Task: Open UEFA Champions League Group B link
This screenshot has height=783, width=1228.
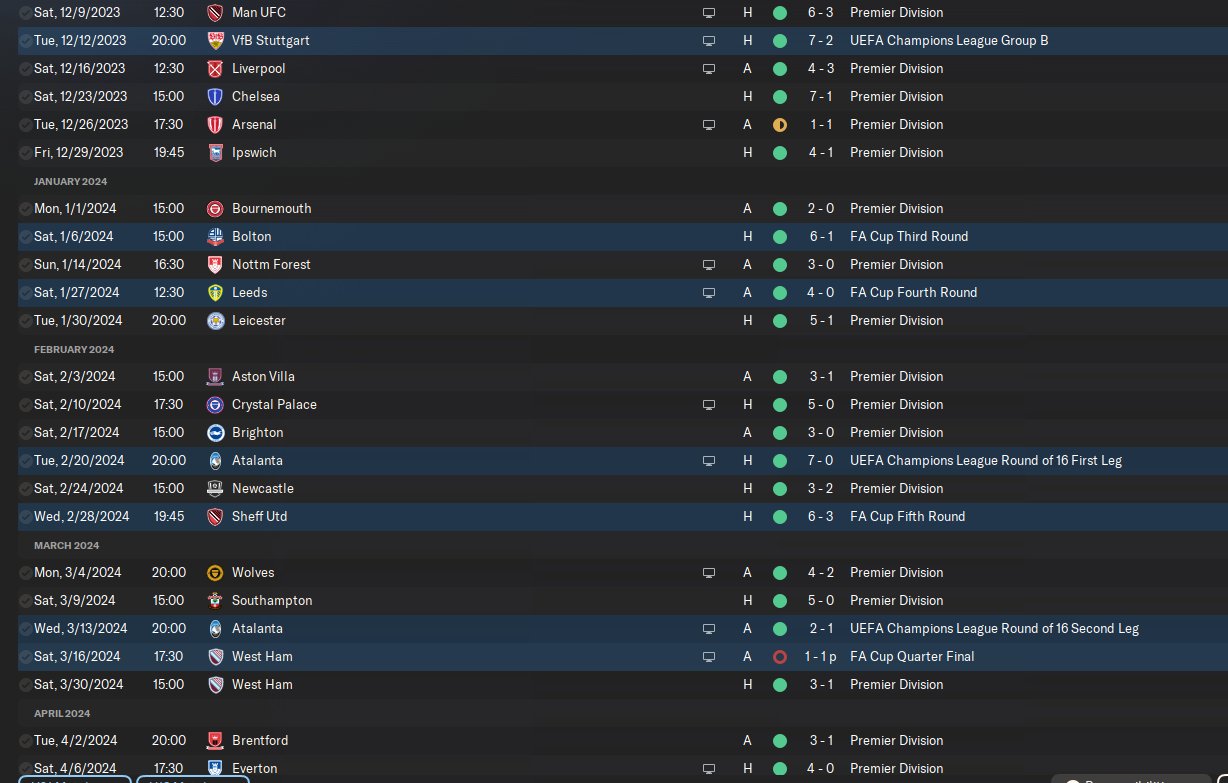Action: click(949, 41)
